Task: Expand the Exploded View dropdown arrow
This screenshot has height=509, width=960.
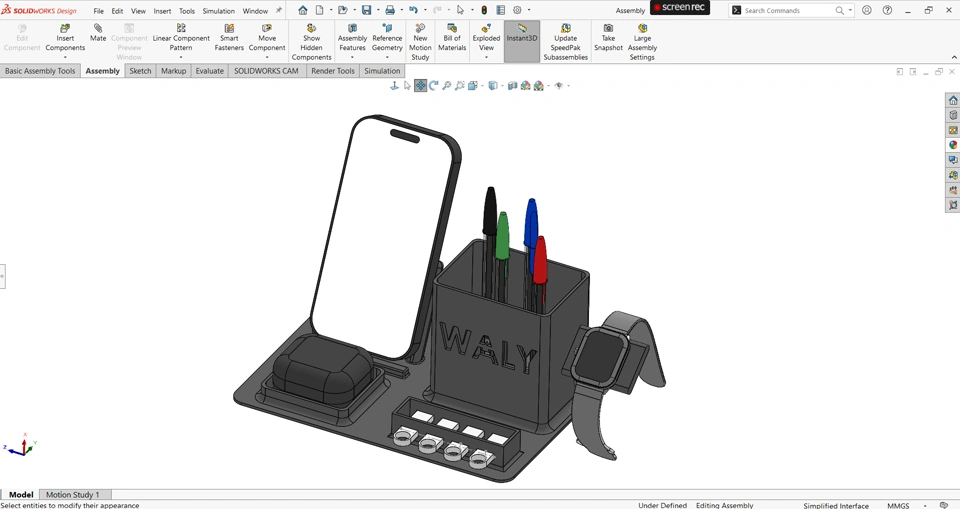Action: coord(486,57)
